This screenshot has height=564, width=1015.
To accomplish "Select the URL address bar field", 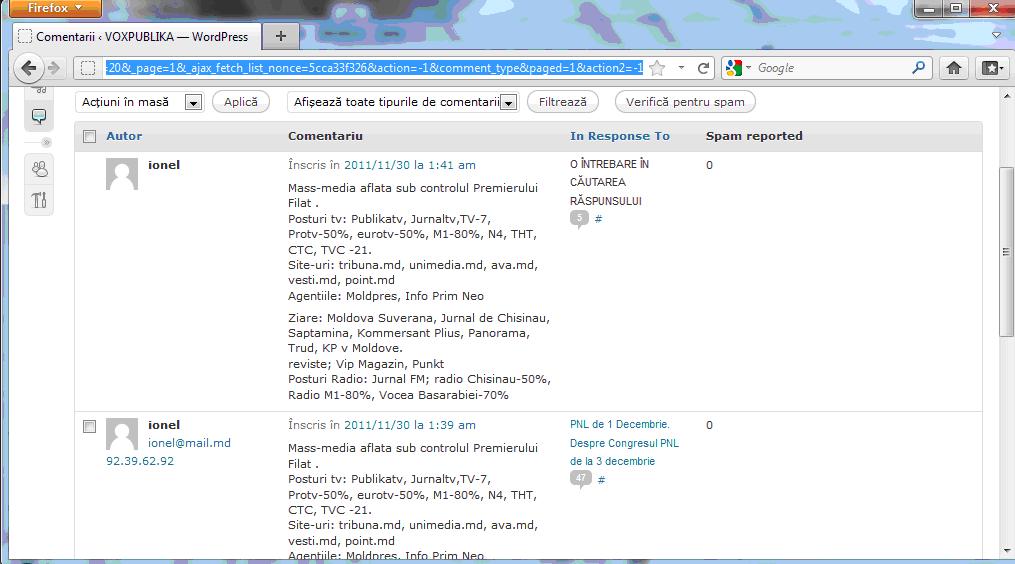I will (374, 68).
